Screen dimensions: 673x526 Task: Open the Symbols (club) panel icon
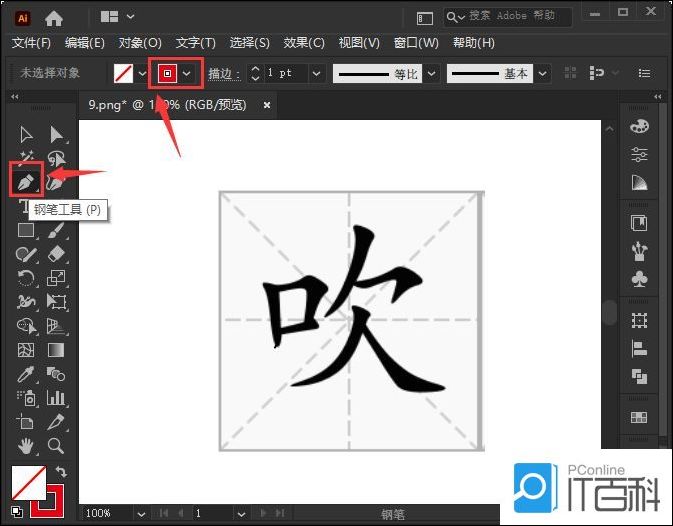[x=639, y=279]
